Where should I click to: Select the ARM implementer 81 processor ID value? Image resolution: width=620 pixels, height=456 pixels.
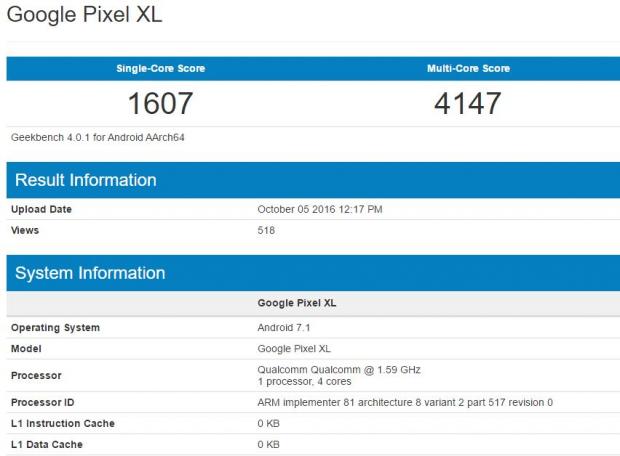pos(405,402)
